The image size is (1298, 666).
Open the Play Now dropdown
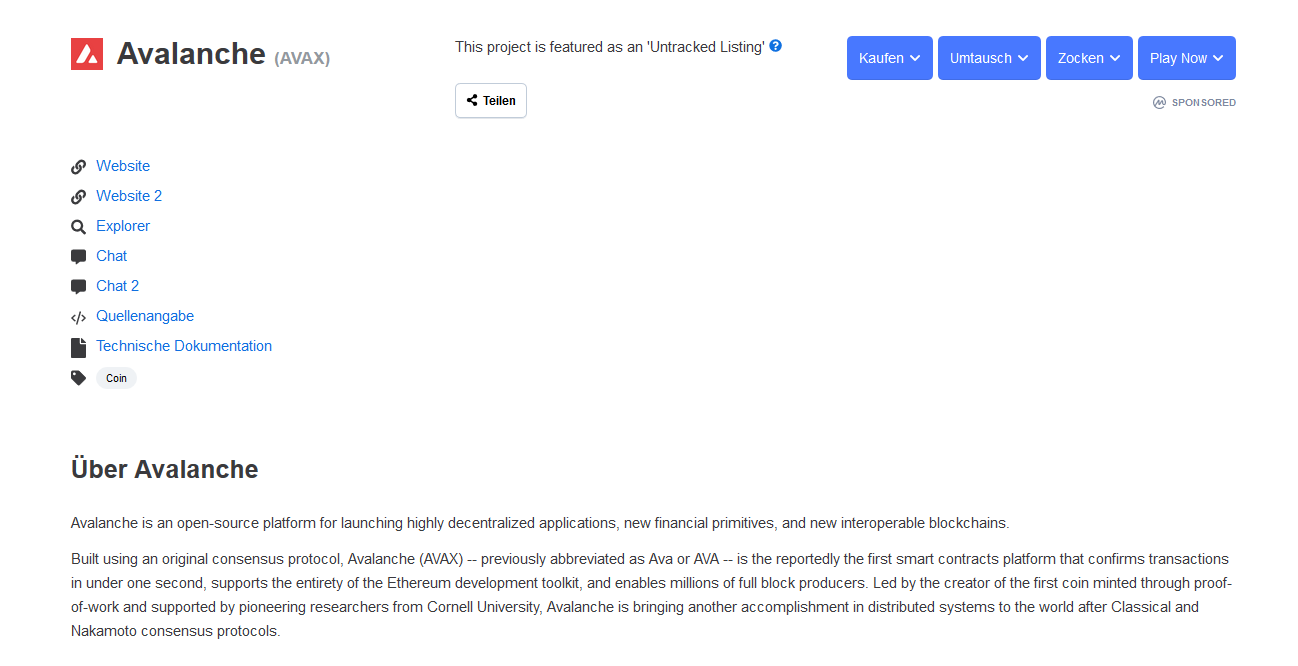click(1187, 58)
